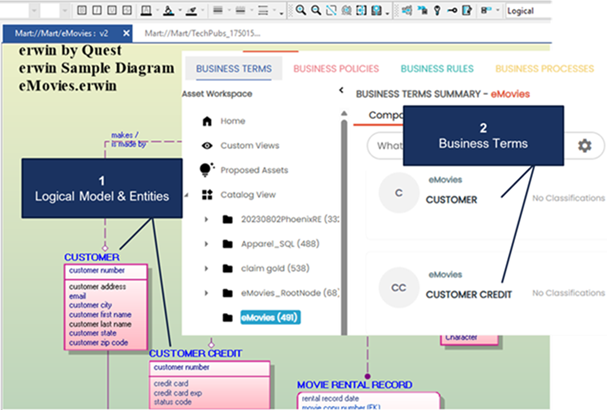Screen dimensions: 607x410
Task: Toggle Italic text formatting in toolbar
Action: (97, 10)
